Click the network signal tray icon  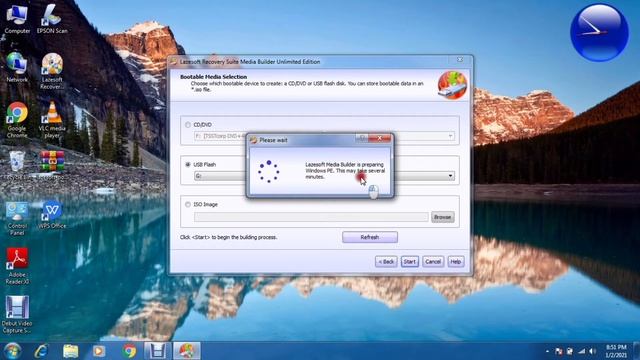coord(581,351)
